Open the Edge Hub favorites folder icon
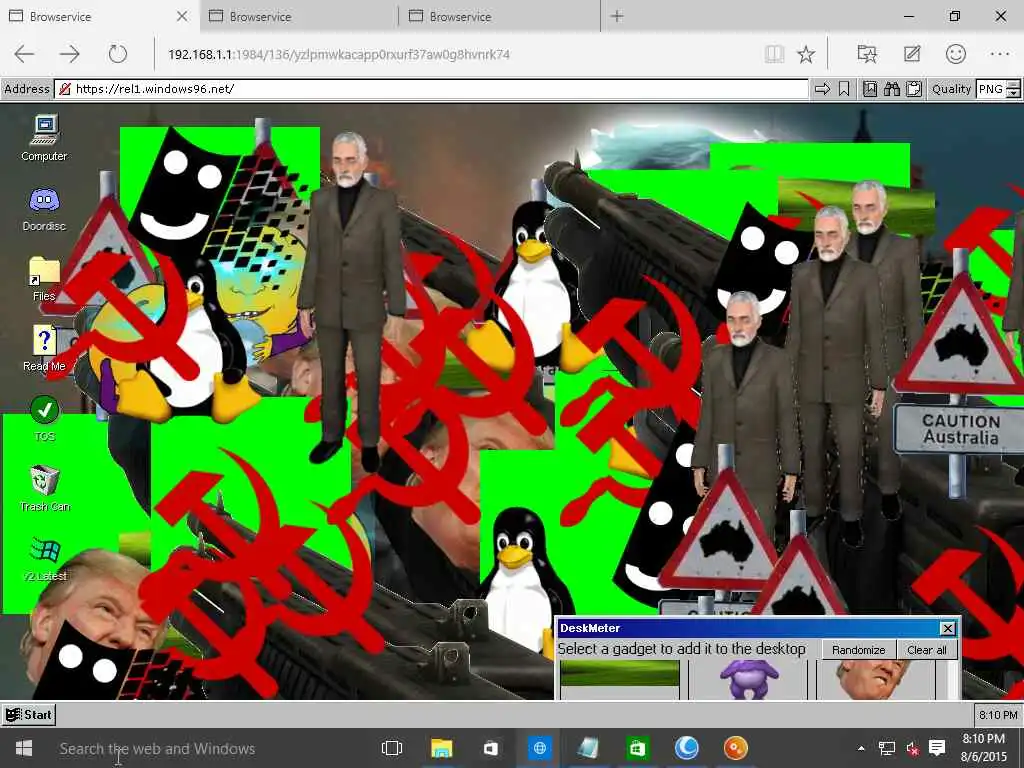The image size is (1024, 768). [867, 54]
